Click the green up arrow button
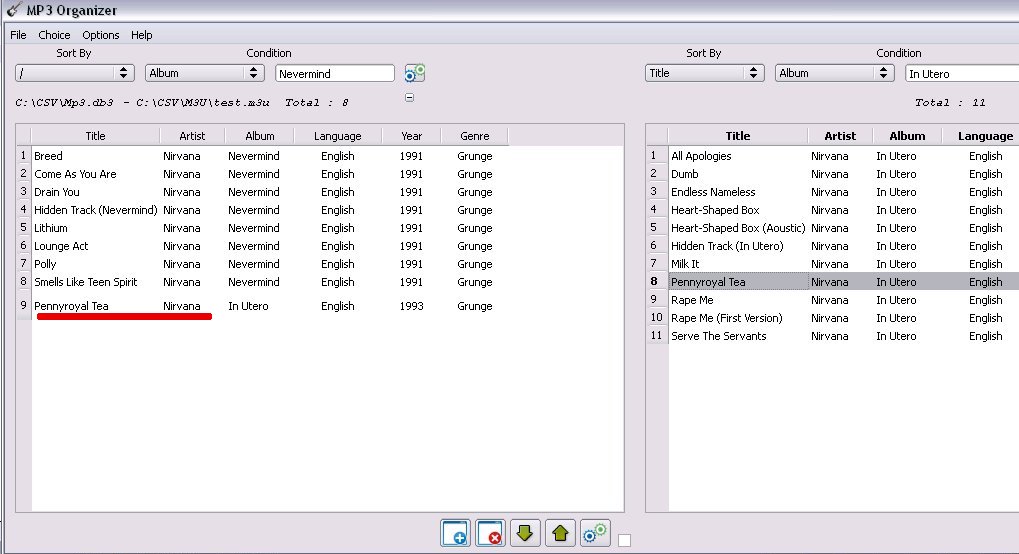Viewport: 1019px width, 554px height. pos(560,533)
